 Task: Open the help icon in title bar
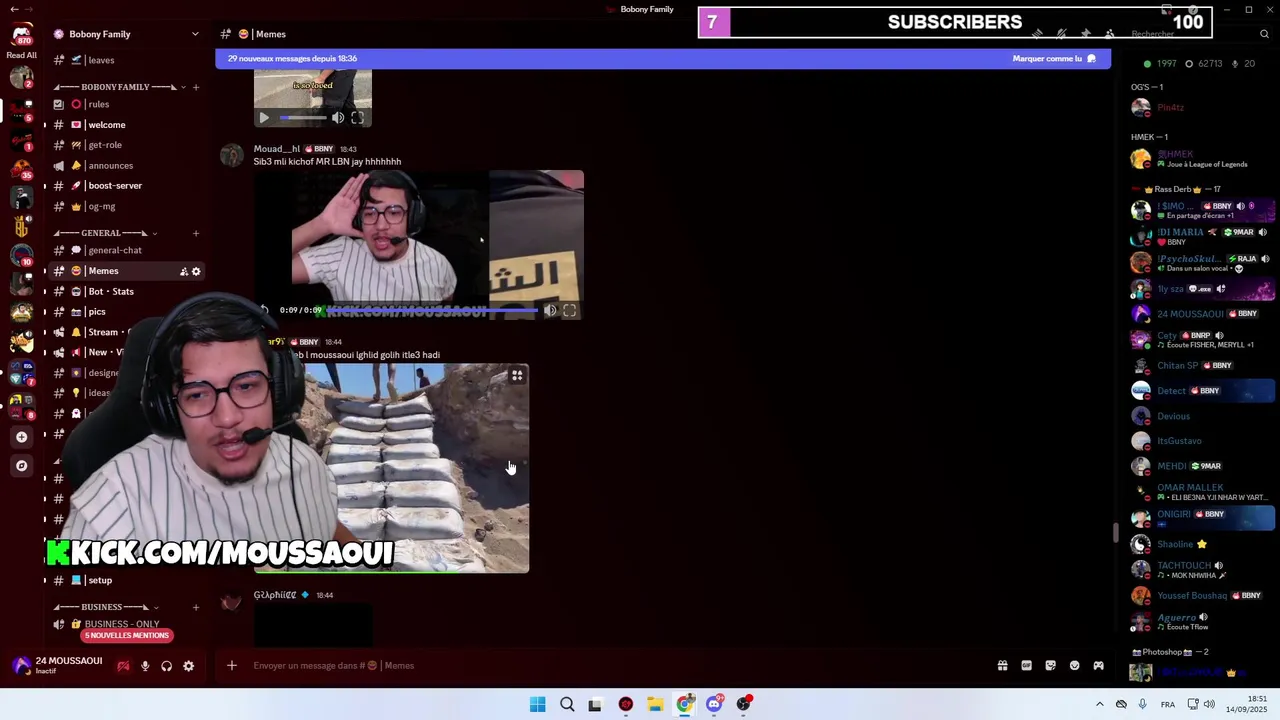click(x=1192, y=10)
